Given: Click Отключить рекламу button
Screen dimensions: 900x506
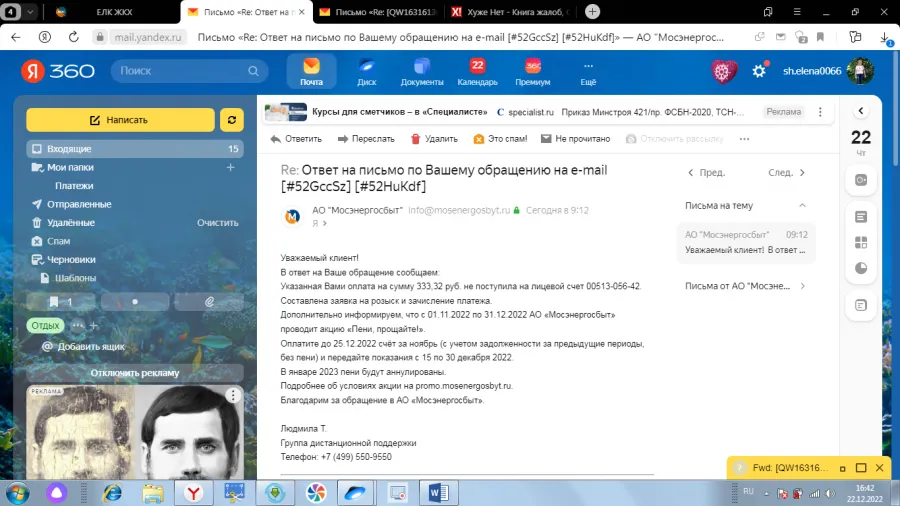Looking at the screenshot, I should point(135,373).
